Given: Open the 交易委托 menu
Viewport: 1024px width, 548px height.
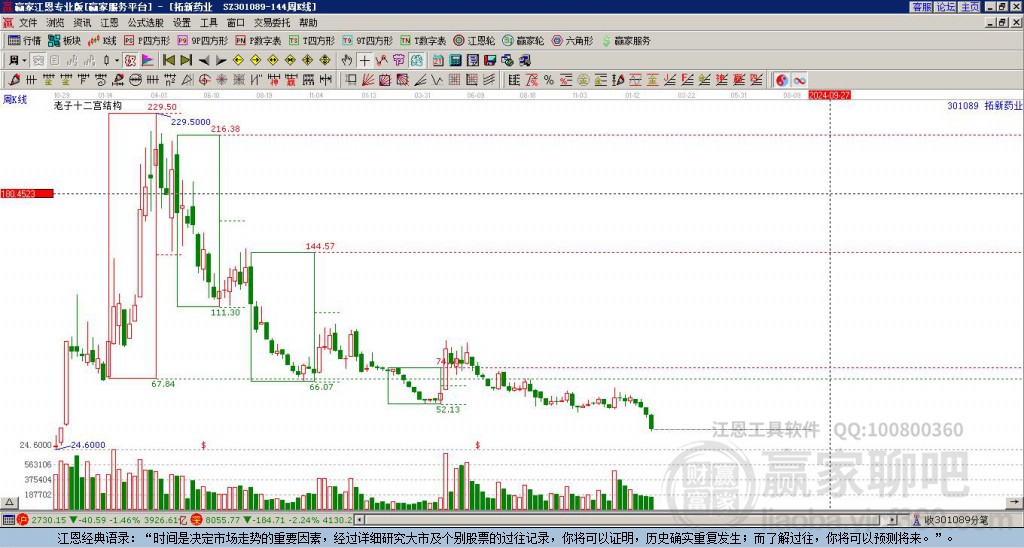Looking at the screenshot, I should tap(272, 23).
